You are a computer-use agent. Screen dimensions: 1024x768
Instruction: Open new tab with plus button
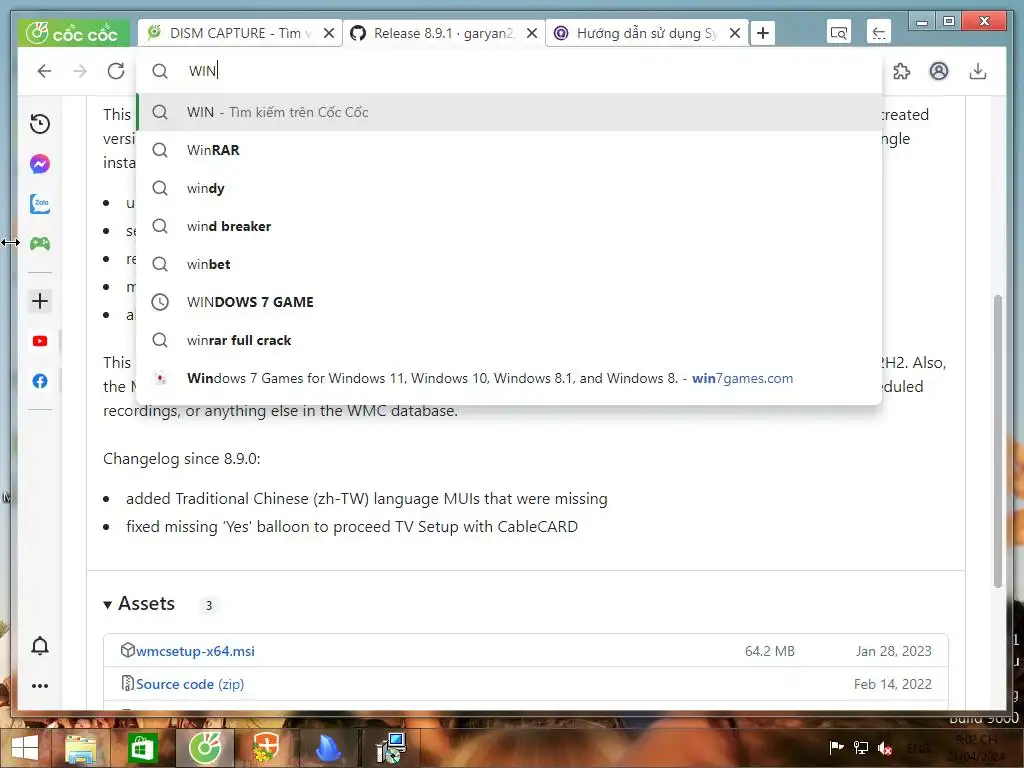pyautogui.click(x=763, y=33)
